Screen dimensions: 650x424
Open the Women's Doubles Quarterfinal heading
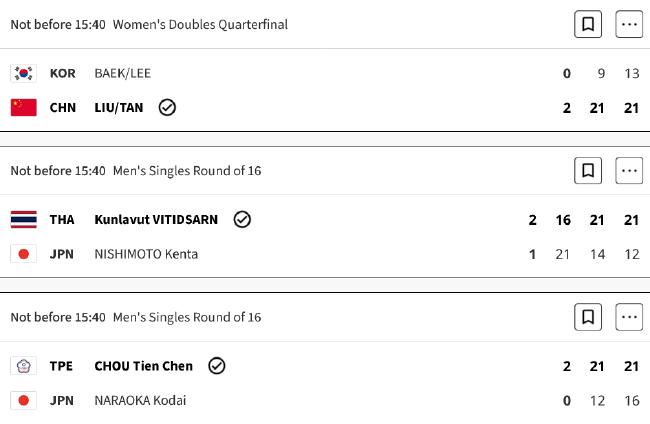pos(200,24)
